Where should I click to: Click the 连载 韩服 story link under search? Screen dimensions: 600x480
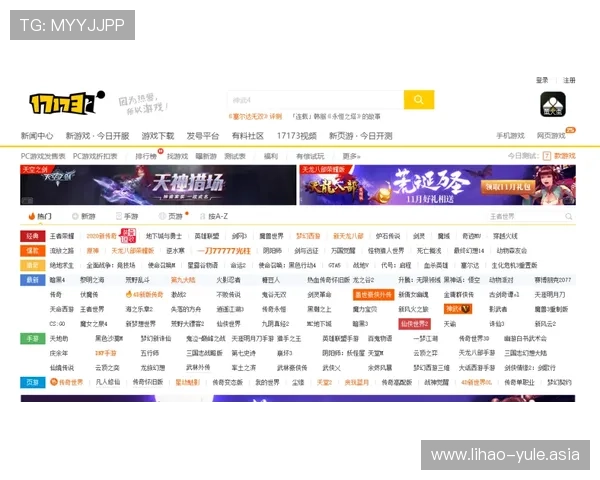336,116
